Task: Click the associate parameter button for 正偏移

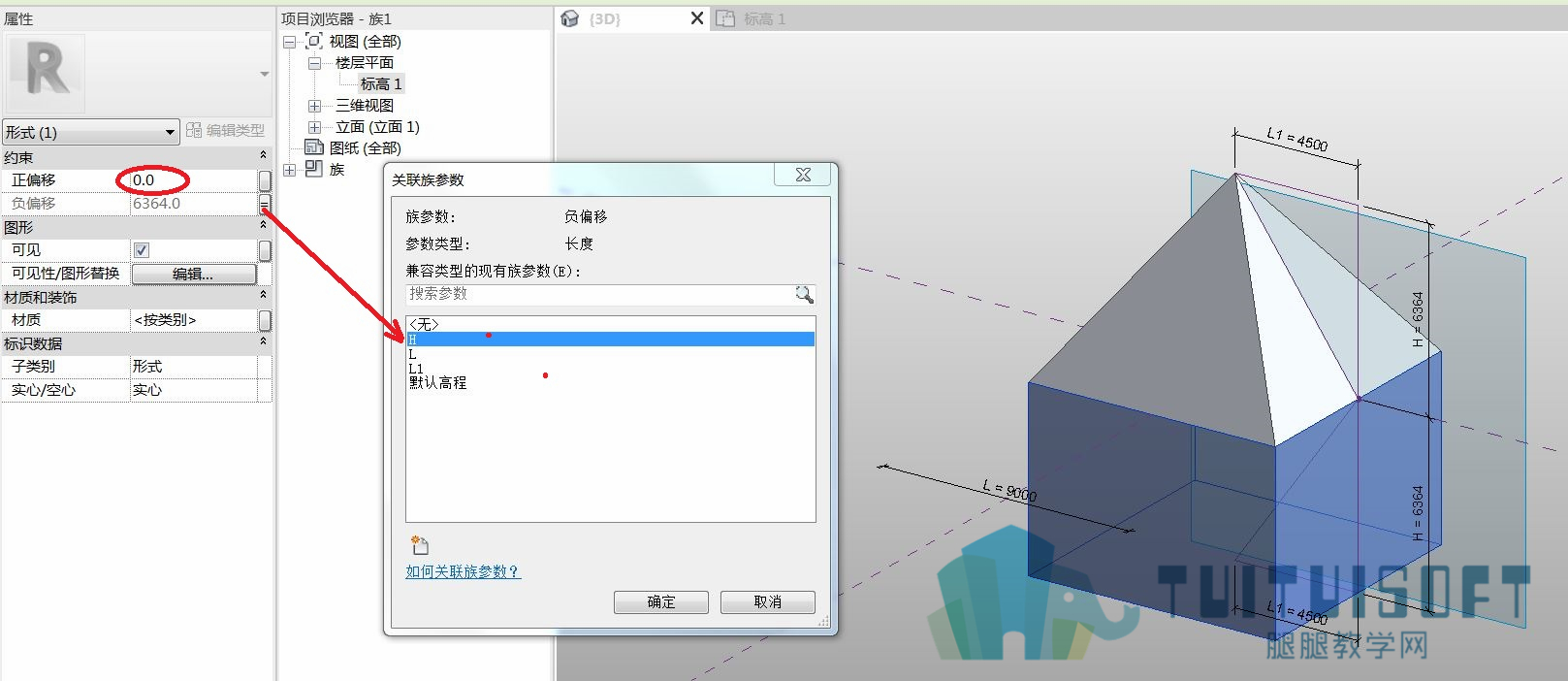Action: pos(265,180)
